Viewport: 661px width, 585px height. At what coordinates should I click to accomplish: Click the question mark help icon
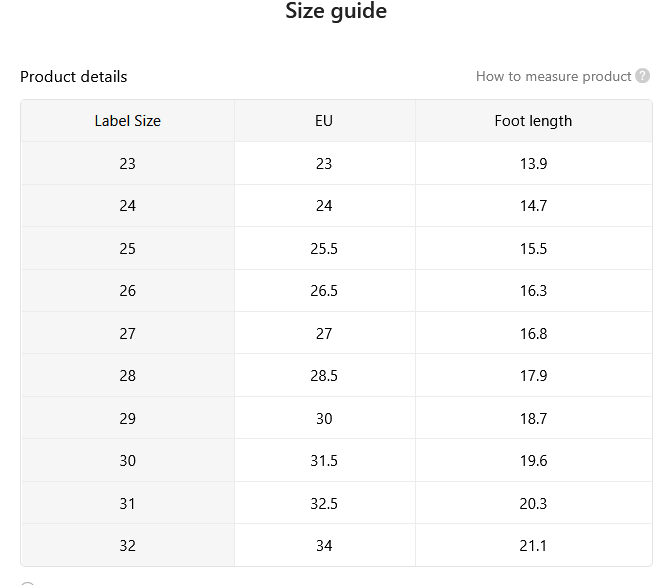point(642,76)
